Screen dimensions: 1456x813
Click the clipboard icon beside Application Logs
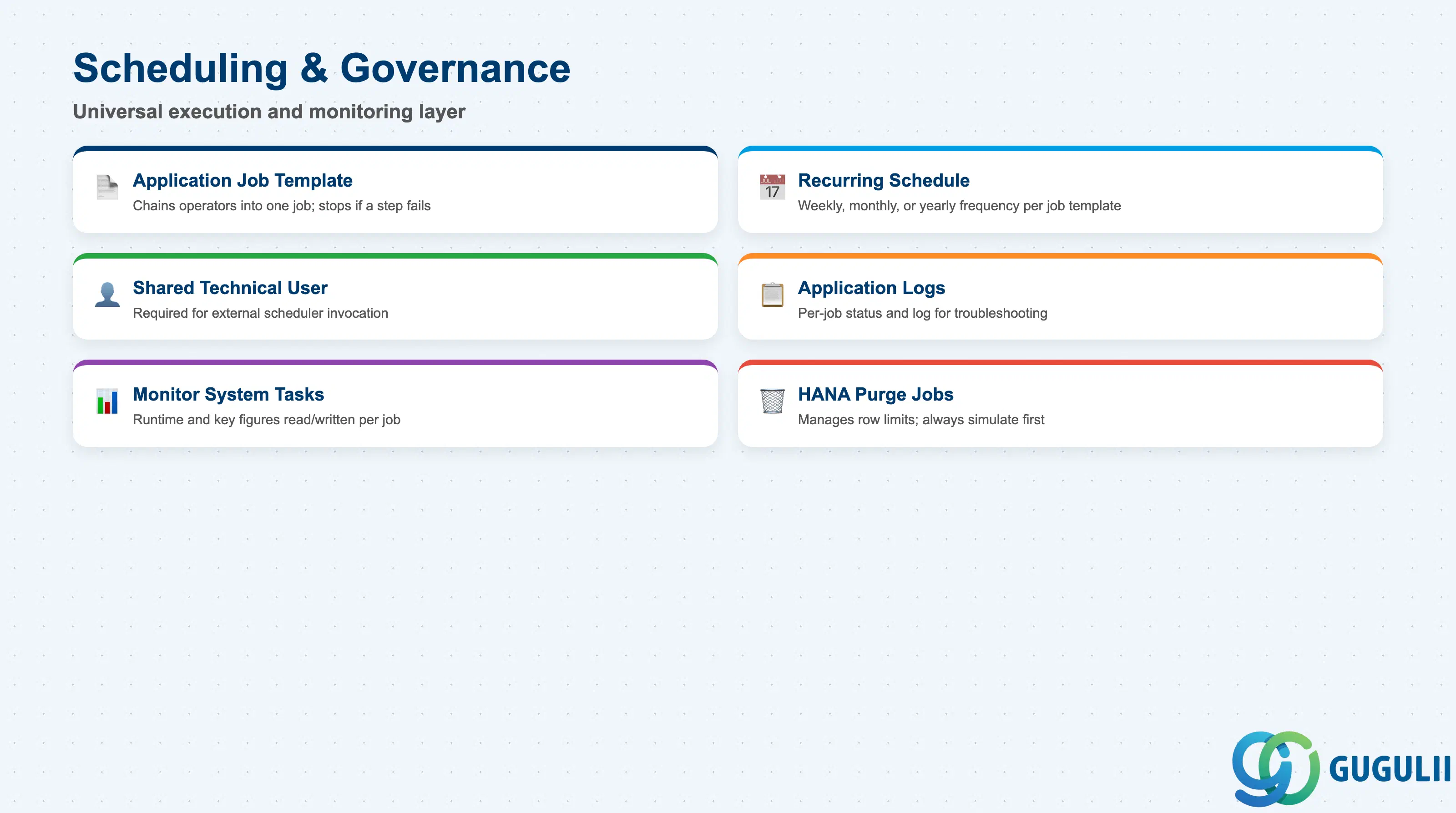pyautogui.click(x=772, y=295)
